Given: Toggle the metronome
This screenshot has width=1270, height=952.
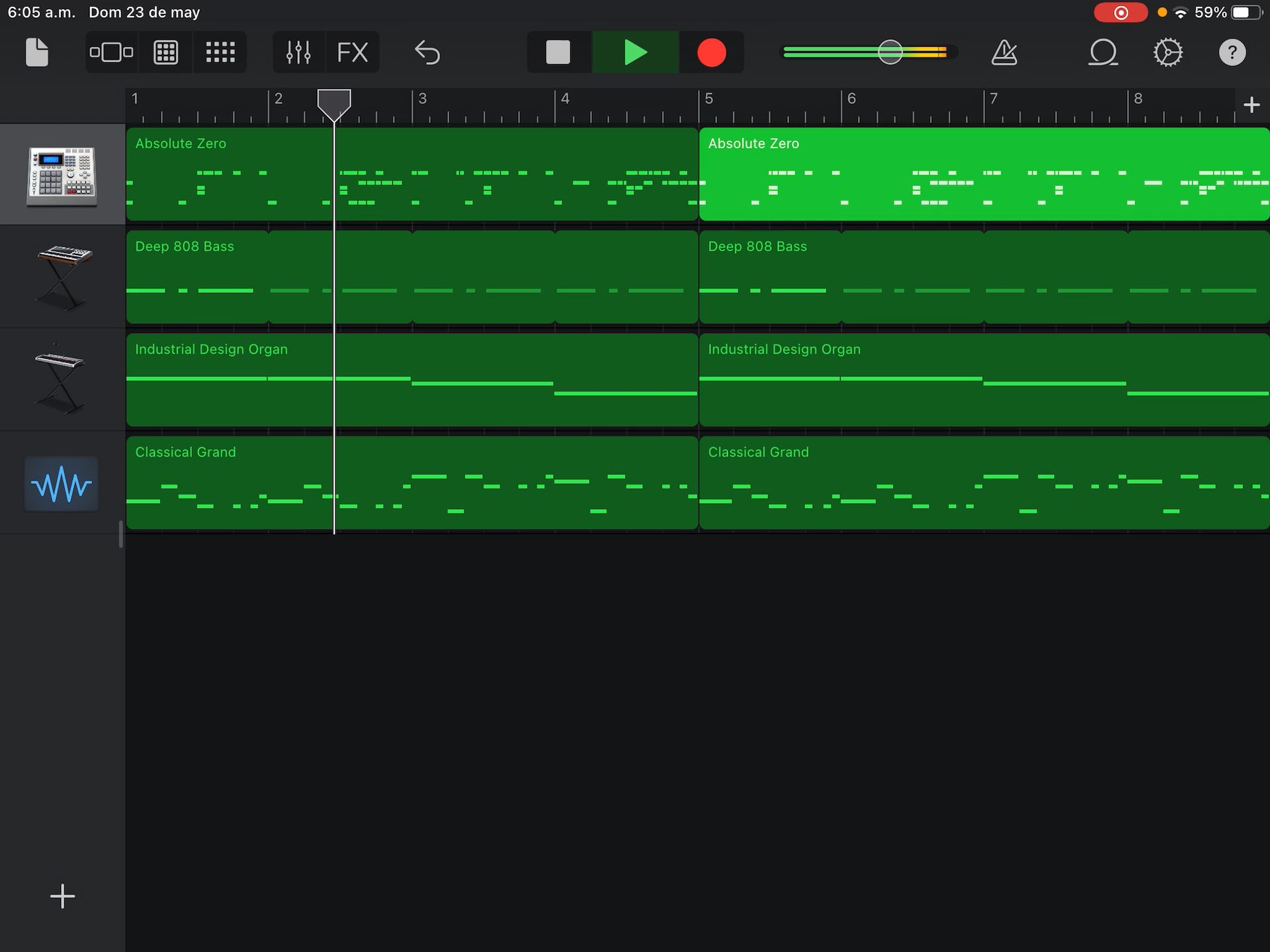Looking at the screenshot, I should click(x=1004, y=52).
